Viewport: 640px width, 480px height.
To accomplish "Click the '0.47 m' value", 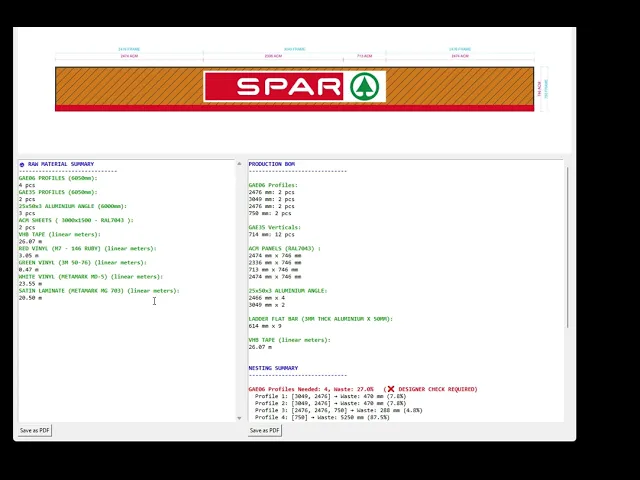I will [x=29, y=269].
